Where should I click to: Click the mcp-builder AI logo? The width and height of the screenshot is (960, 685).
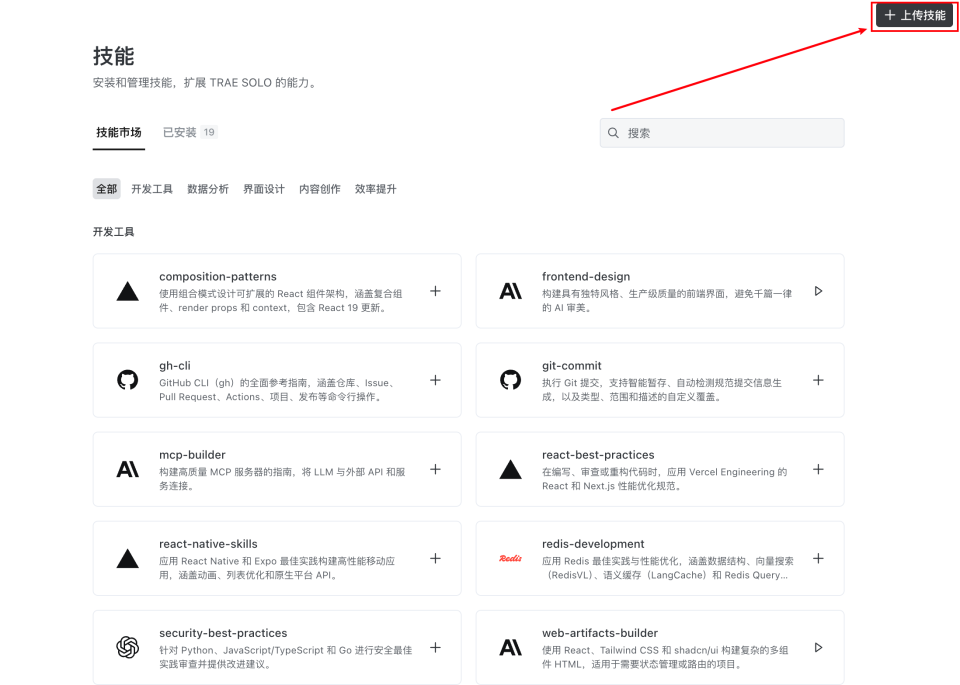[127, 469]
